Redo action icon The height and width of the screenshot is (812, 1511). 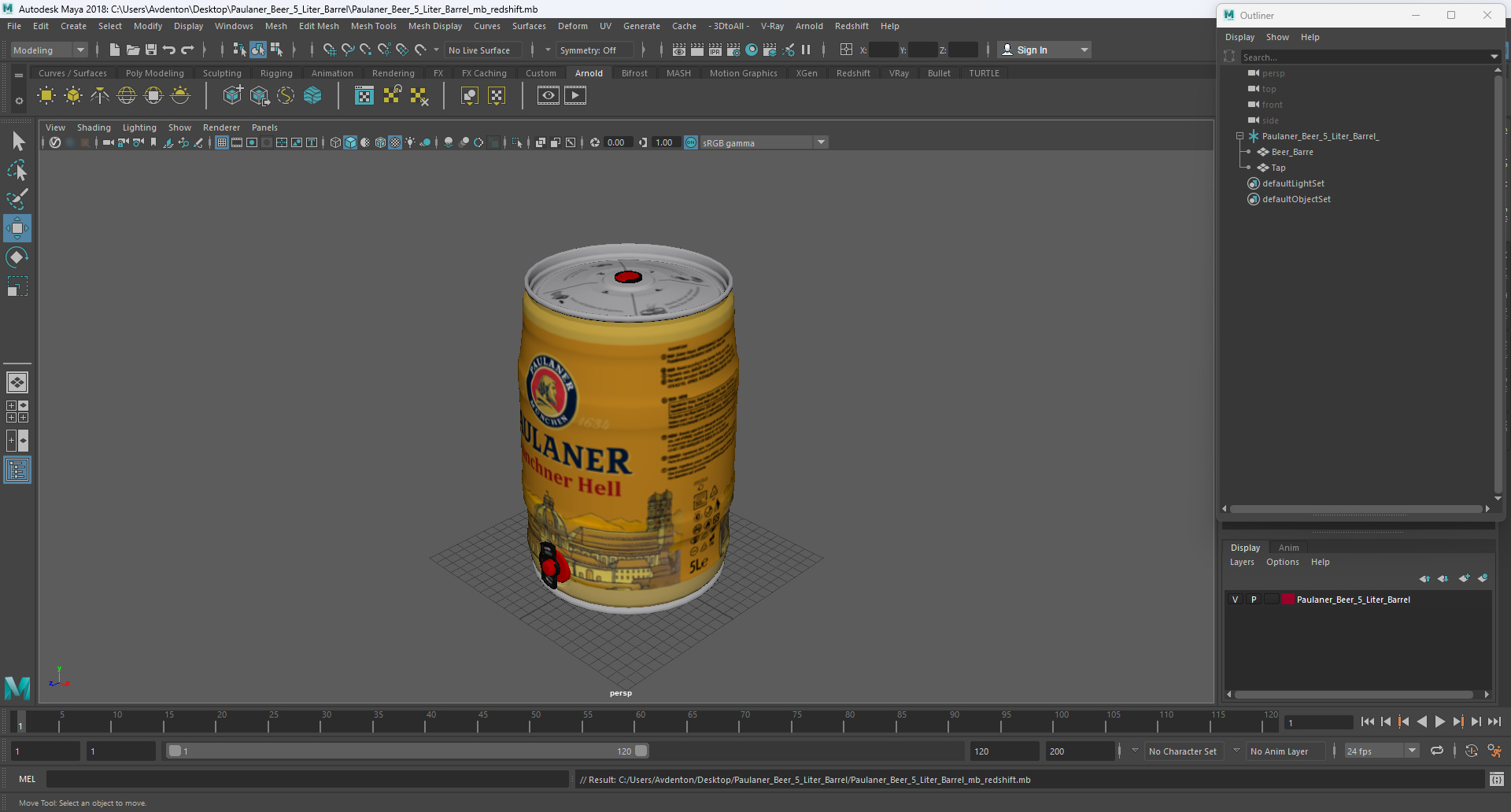(x=187, y=50)
